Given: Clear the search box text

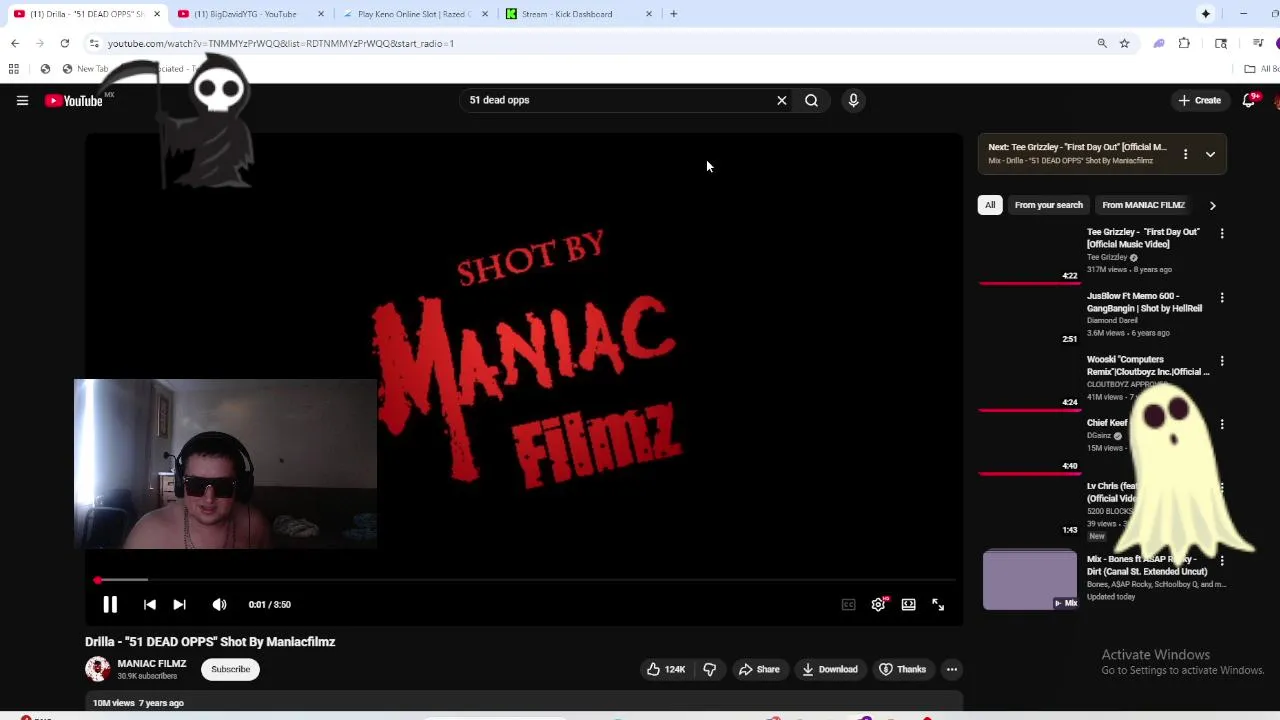Looking at the screenshot, I should [x=782, y=100].
